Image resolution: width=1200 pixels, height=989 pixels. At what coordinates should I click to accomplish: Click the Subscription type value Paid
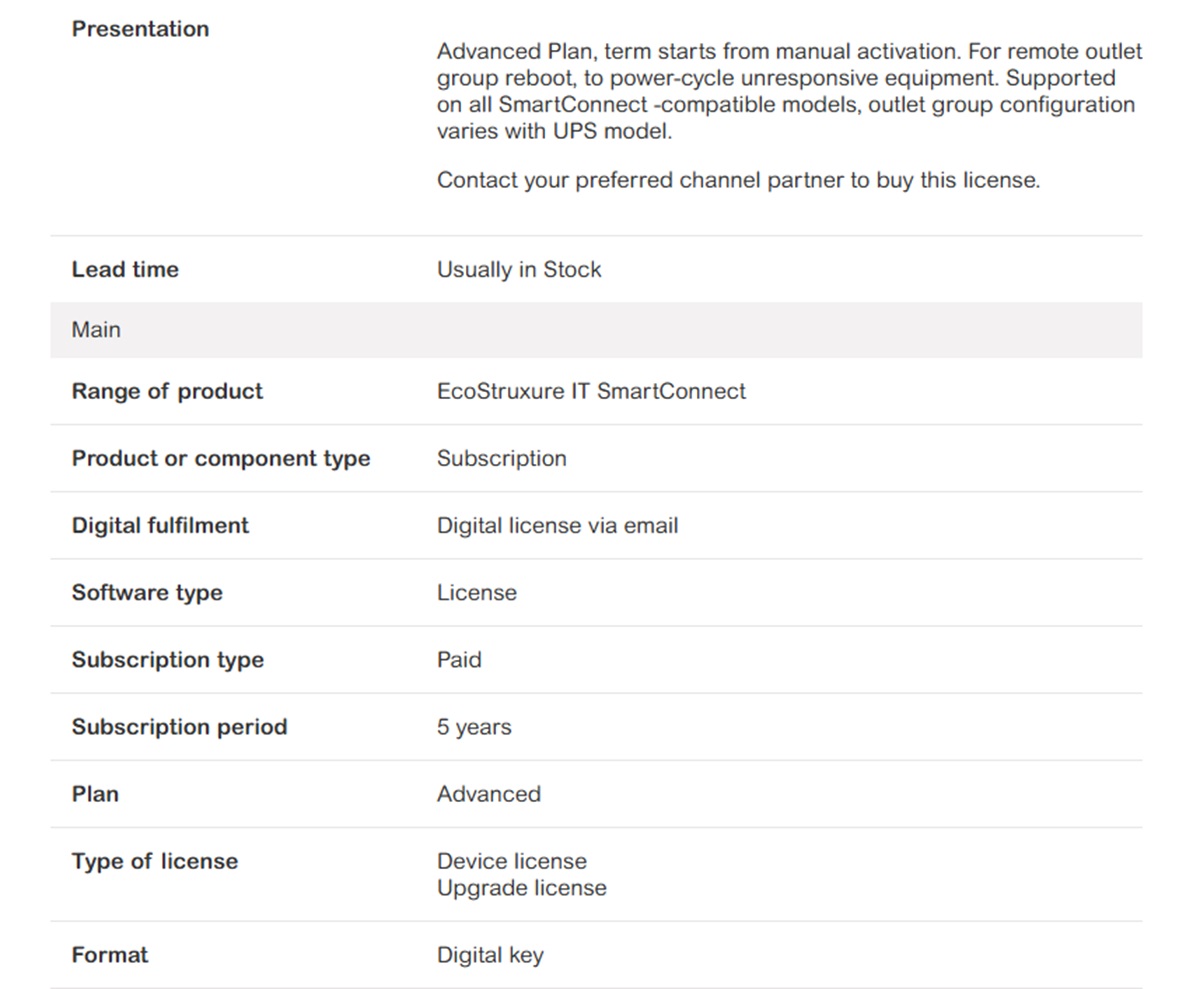pos(459,660)
